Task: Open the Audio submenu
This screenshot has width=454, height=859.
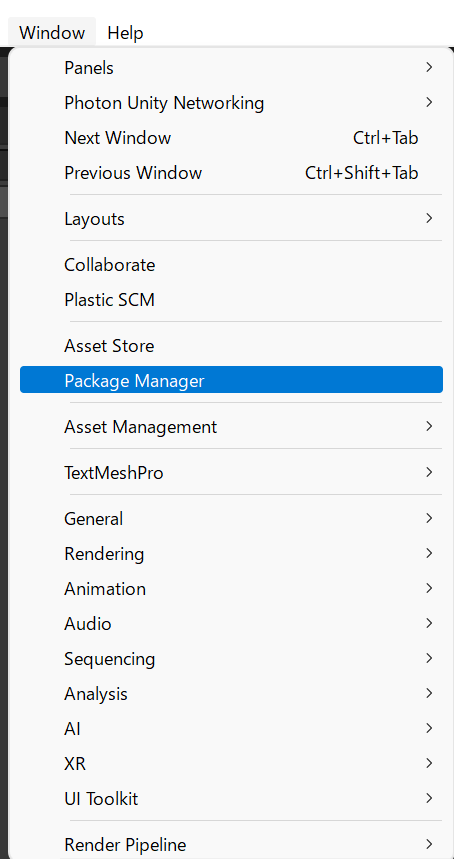Action: coord(231,623)
